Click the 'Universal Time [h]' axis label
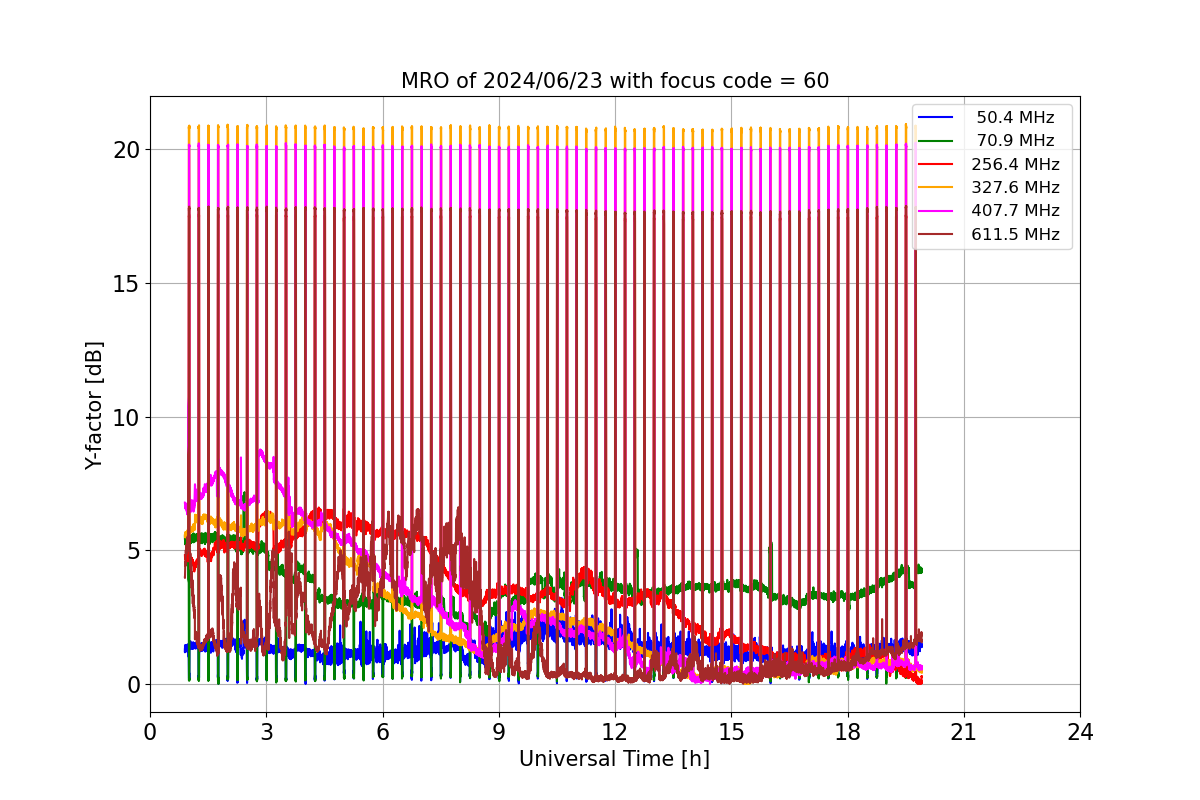 tap(614, 759)
